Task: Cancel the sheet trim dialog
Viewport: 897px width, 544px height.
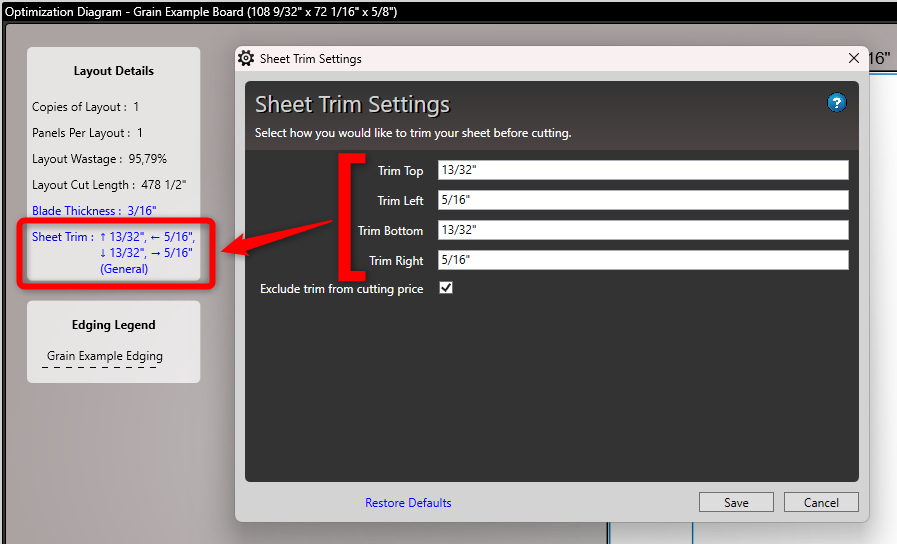Action: (821, 502)
